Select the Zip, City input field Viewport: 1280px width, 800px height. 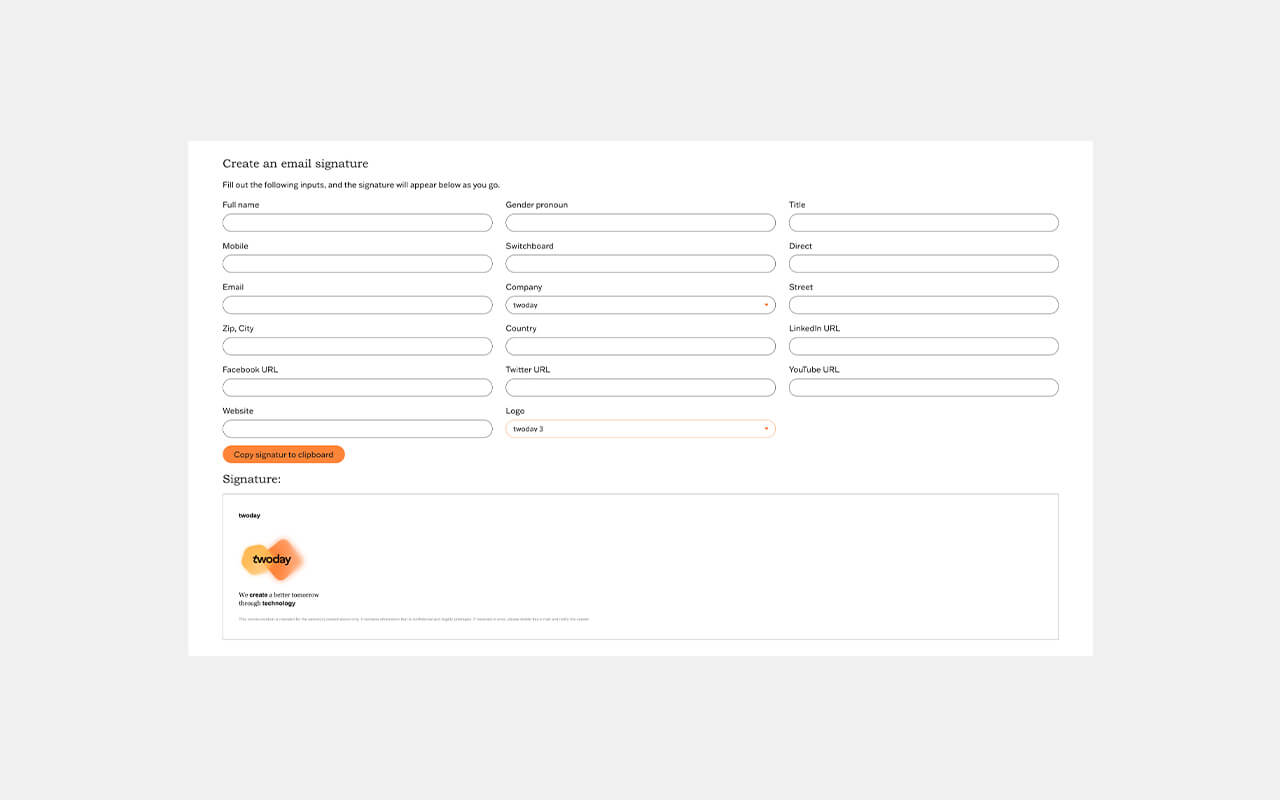click(x=357, y=345)
